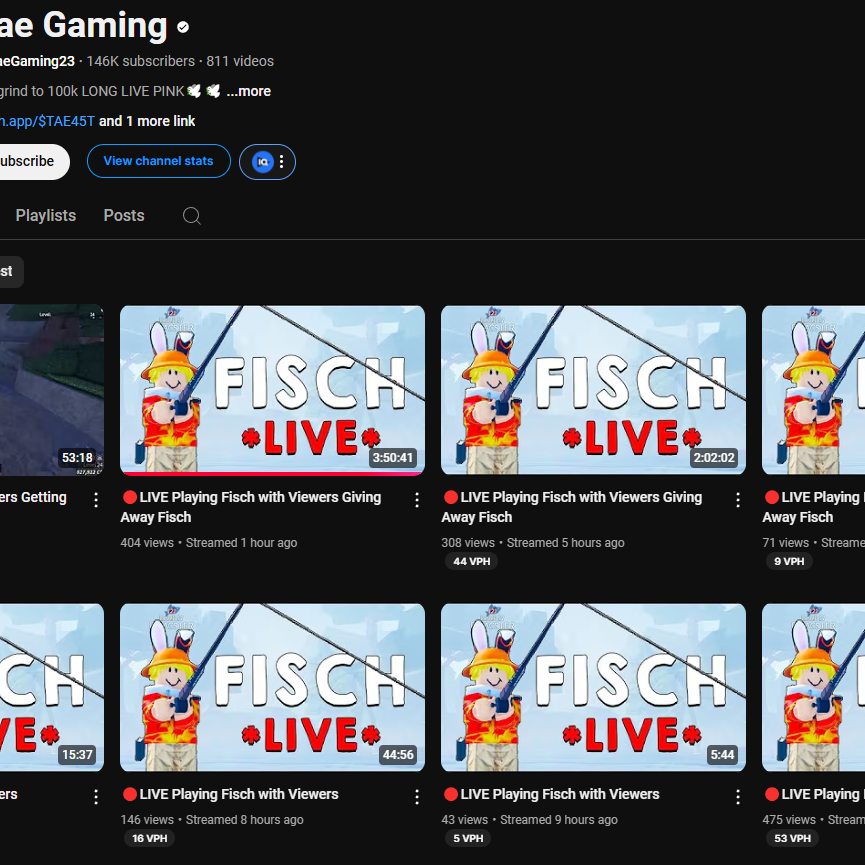Click the '308 views • Streamed 5 hours ago' text

click(533, 543)
